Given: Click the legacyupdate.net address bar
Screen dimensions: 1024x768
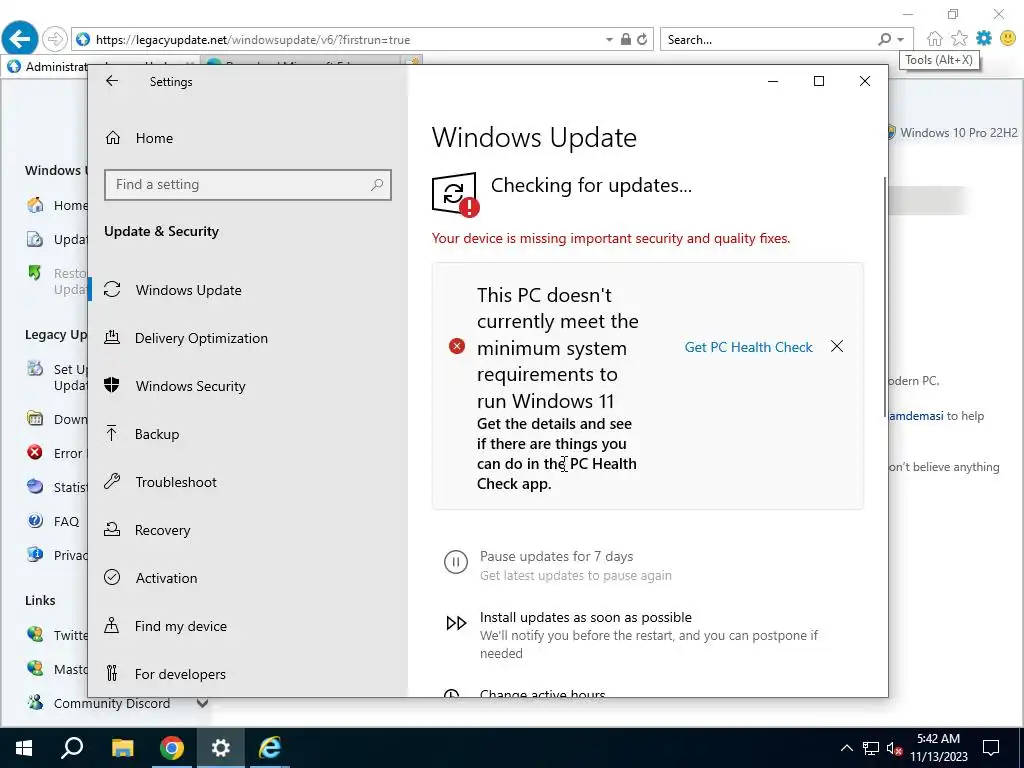Looking at the screenshot, I should pyautogui.click(x=340, y=39).
